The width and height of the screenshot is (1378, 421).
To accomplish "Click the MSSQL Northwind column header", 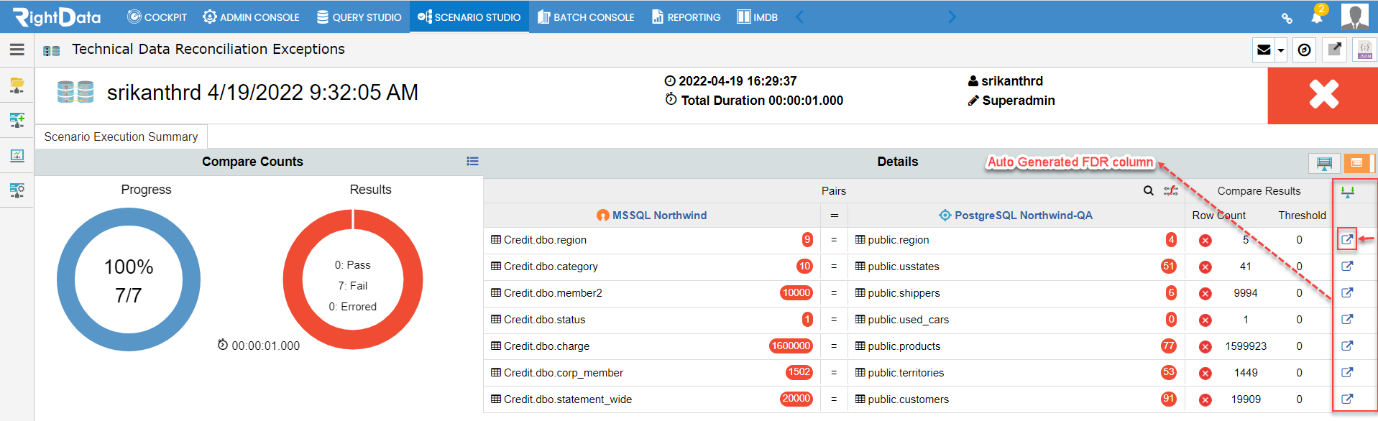I will (653, 214).
